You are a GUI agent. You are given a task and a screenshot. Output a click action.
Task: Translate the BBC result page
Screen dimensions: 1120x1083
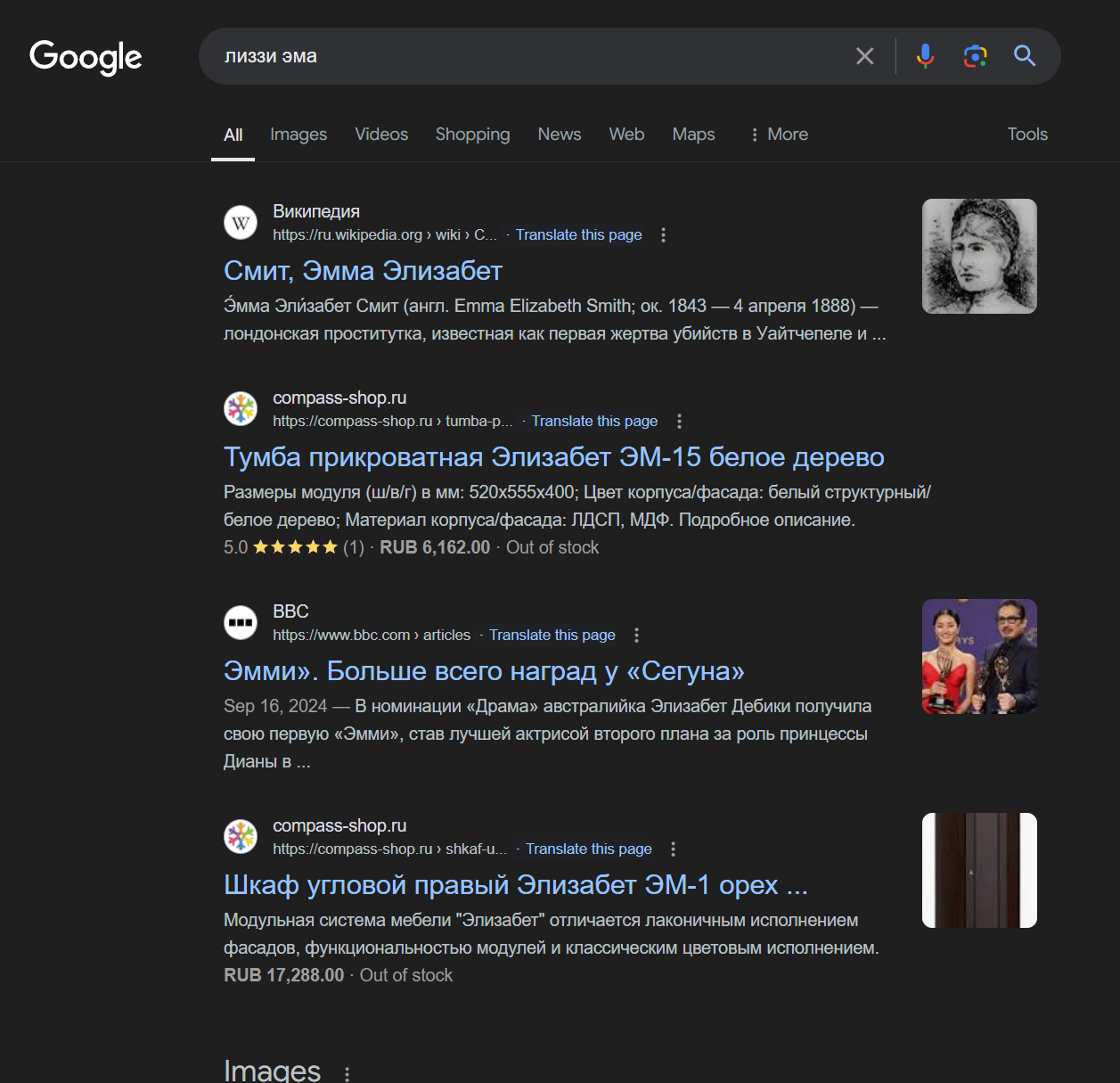[552, 636]
